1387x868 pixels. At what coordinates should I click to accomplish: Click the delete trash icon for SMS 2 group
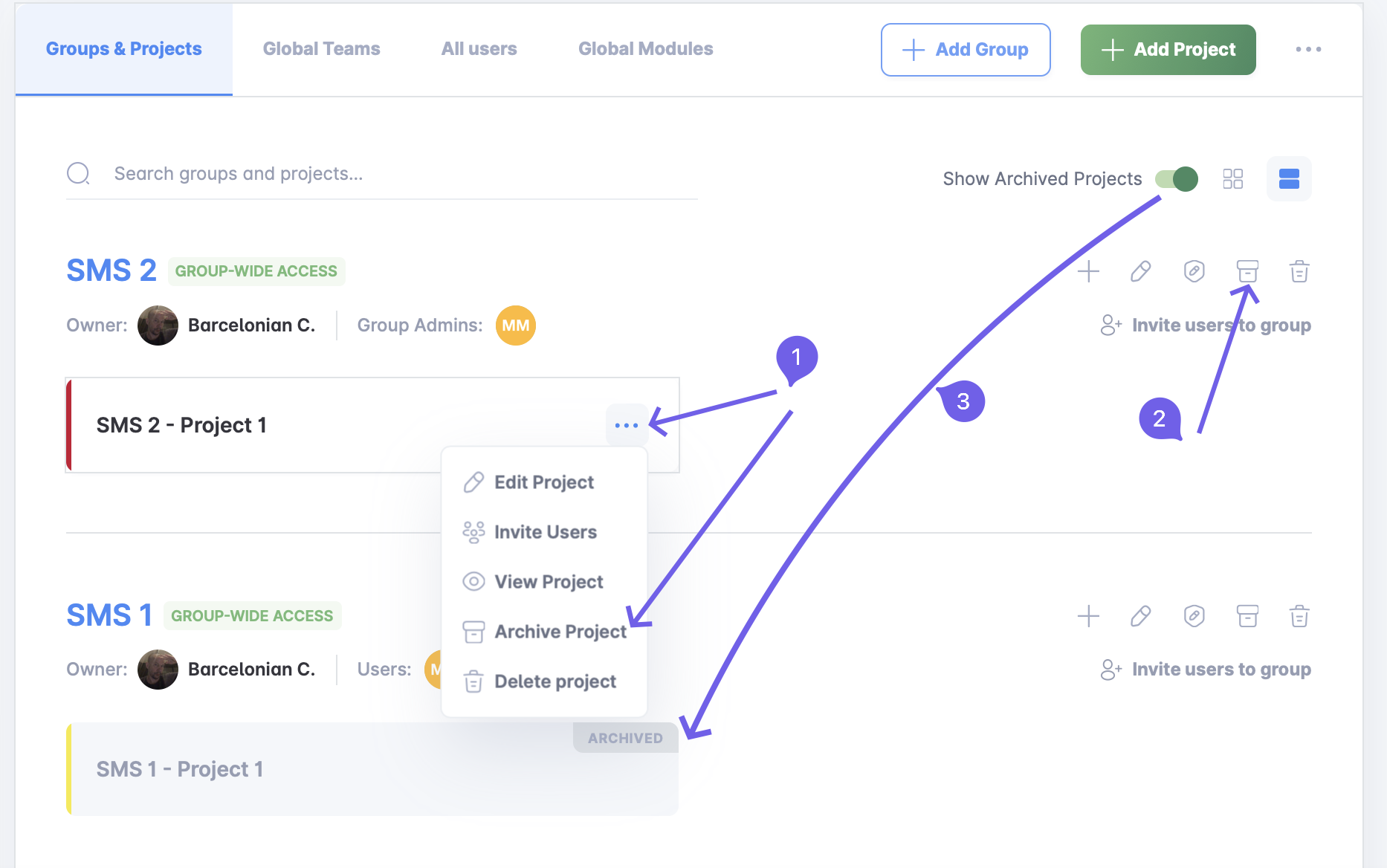(1299, 271)
